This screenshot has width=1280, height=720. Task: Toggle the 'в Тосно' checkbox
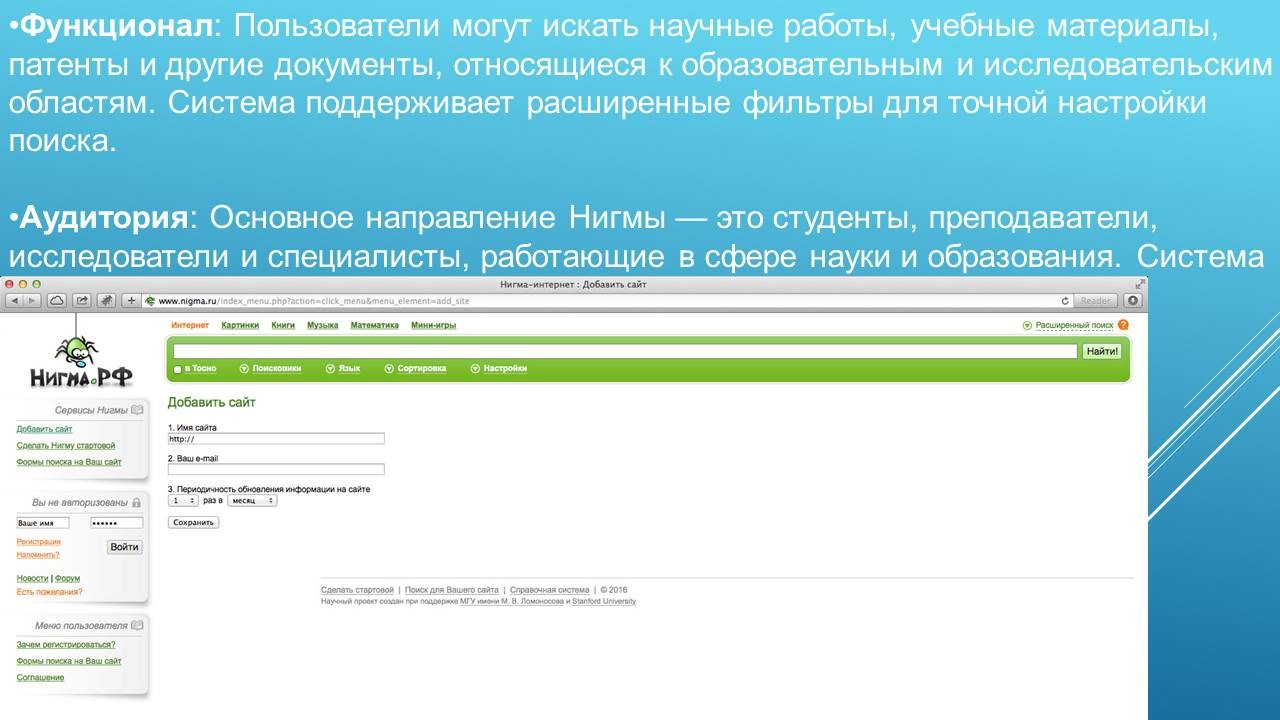178,369
